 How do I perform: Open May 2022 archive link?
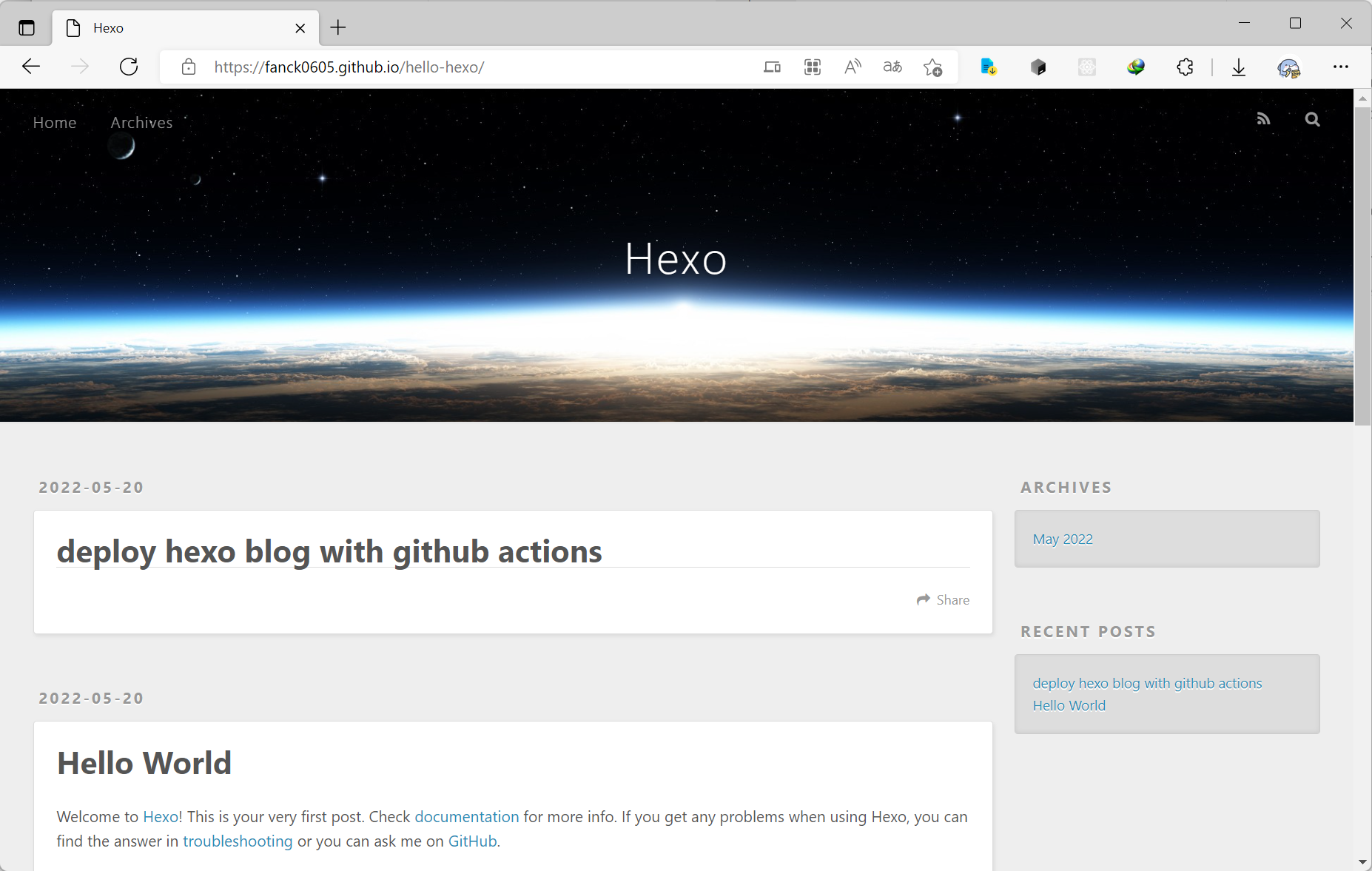coord(1063,539)
